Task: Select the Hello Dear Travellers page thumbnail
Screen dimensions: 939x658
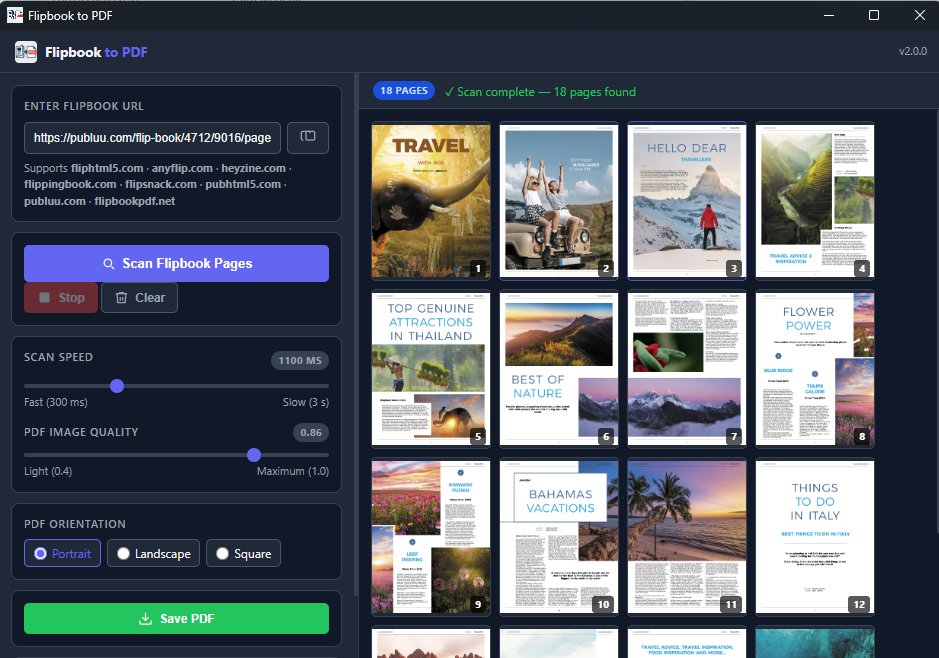Action: pos(686,200)
